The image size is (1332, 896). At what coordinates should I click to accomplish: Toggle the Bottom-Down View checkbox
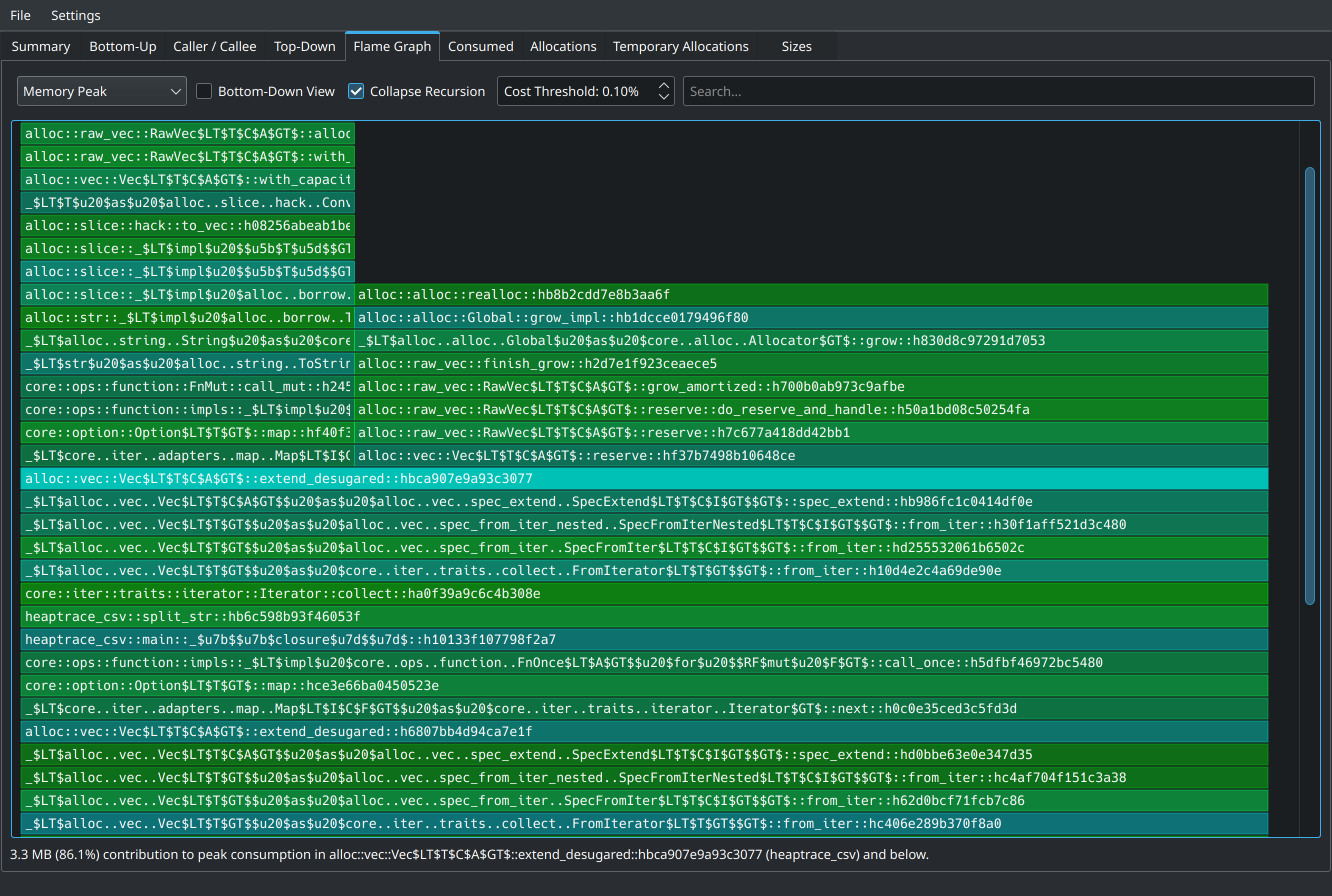pos(206,91)
